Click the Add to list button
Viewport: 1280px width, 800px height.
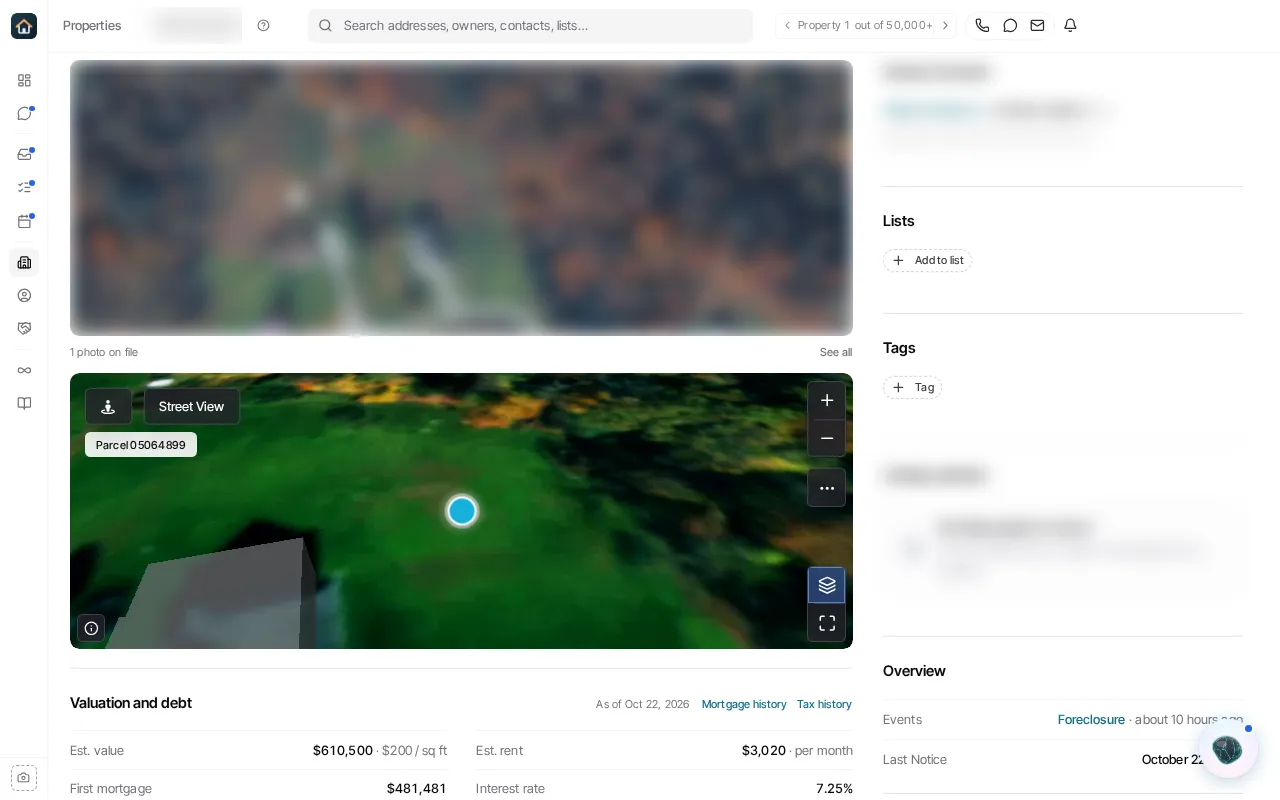(927, 261)
